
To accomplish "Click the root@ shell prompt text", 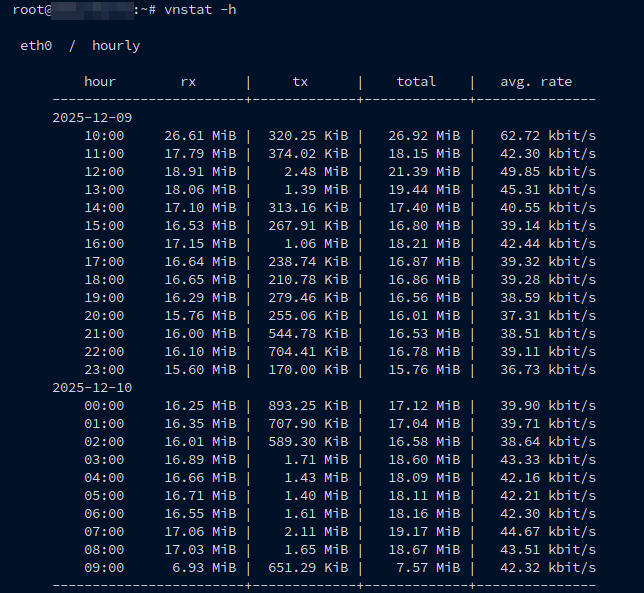I will click(x=30, y=10).
